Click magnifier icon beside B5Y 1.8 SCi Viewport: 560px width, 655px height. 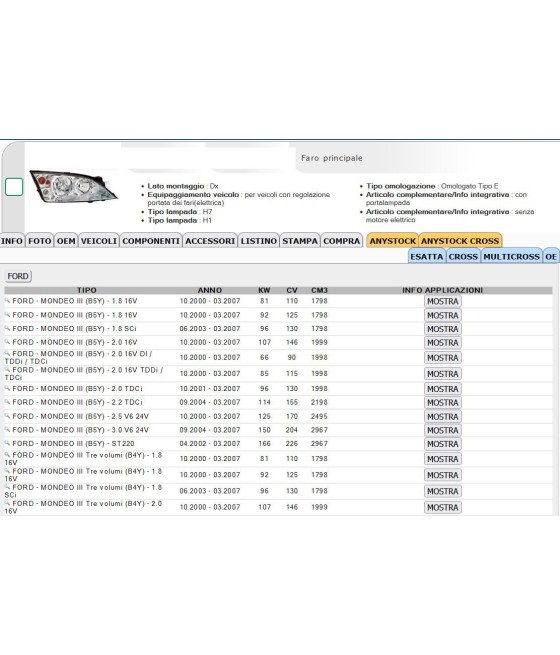coord(7,328)
